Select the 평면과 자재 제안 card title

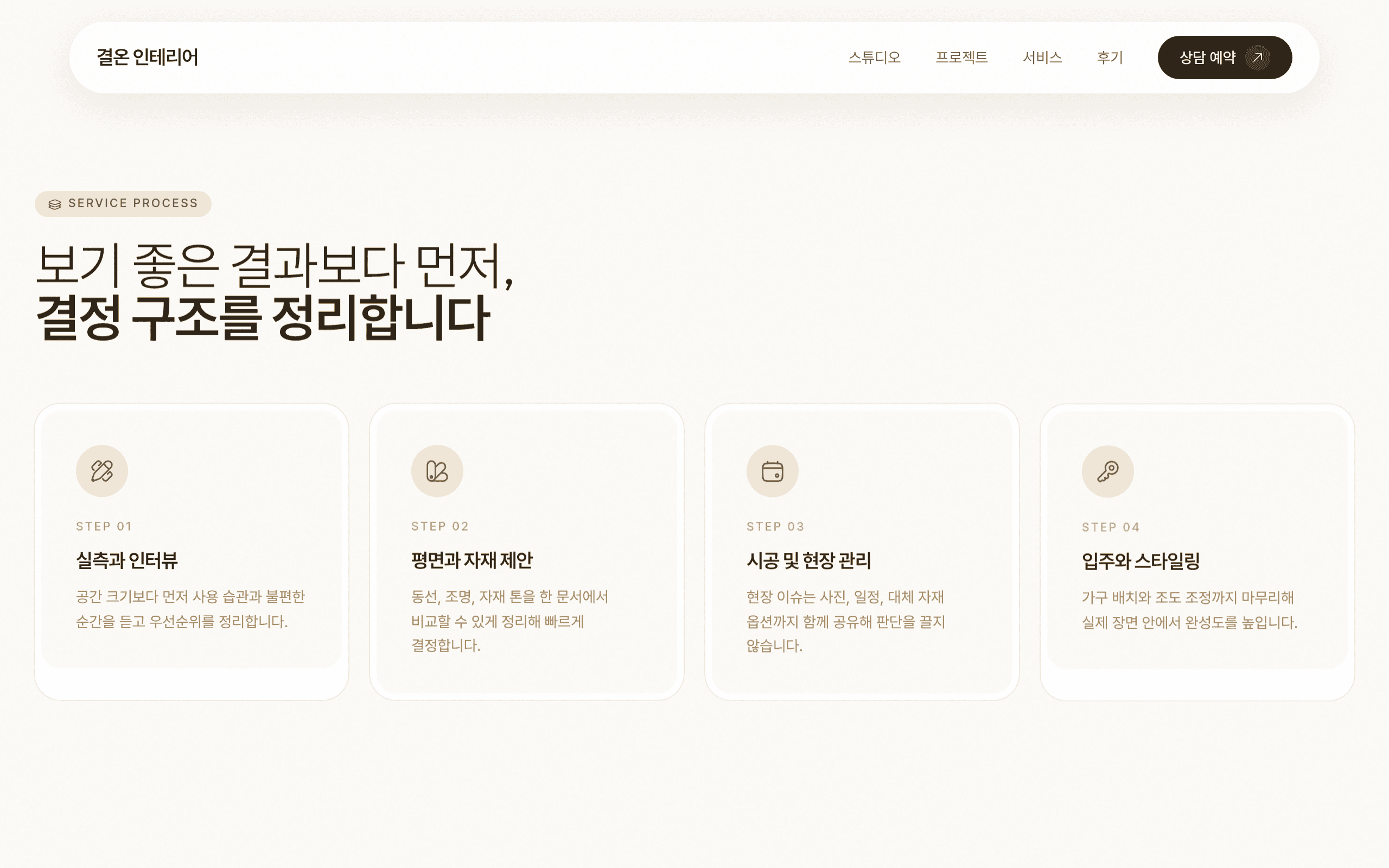472,561
